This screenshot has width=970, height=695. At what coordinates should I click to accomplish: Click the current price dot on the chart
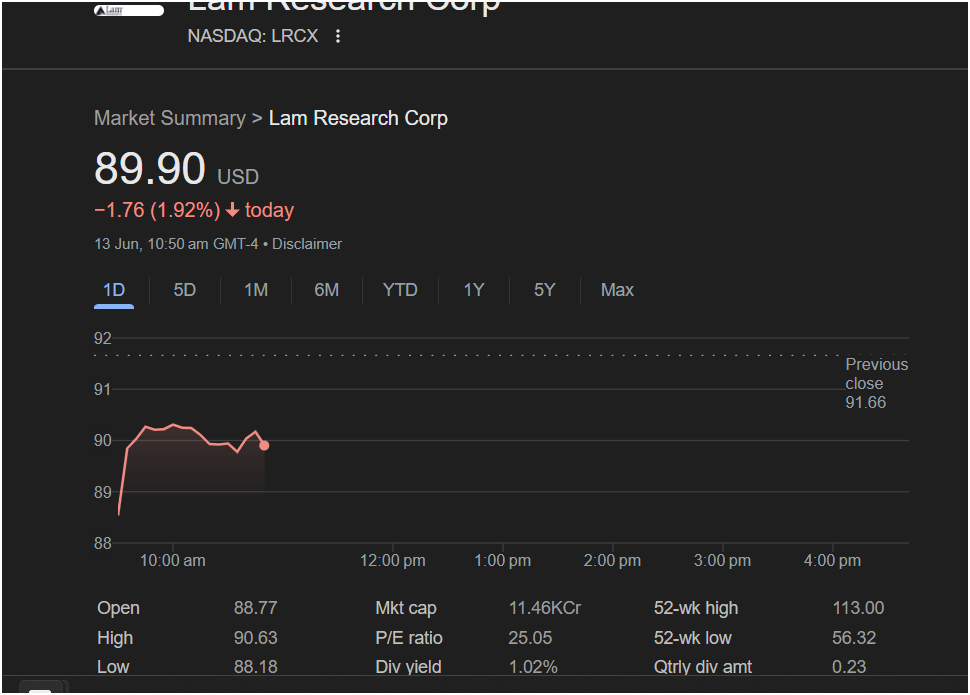coord(264,446)
